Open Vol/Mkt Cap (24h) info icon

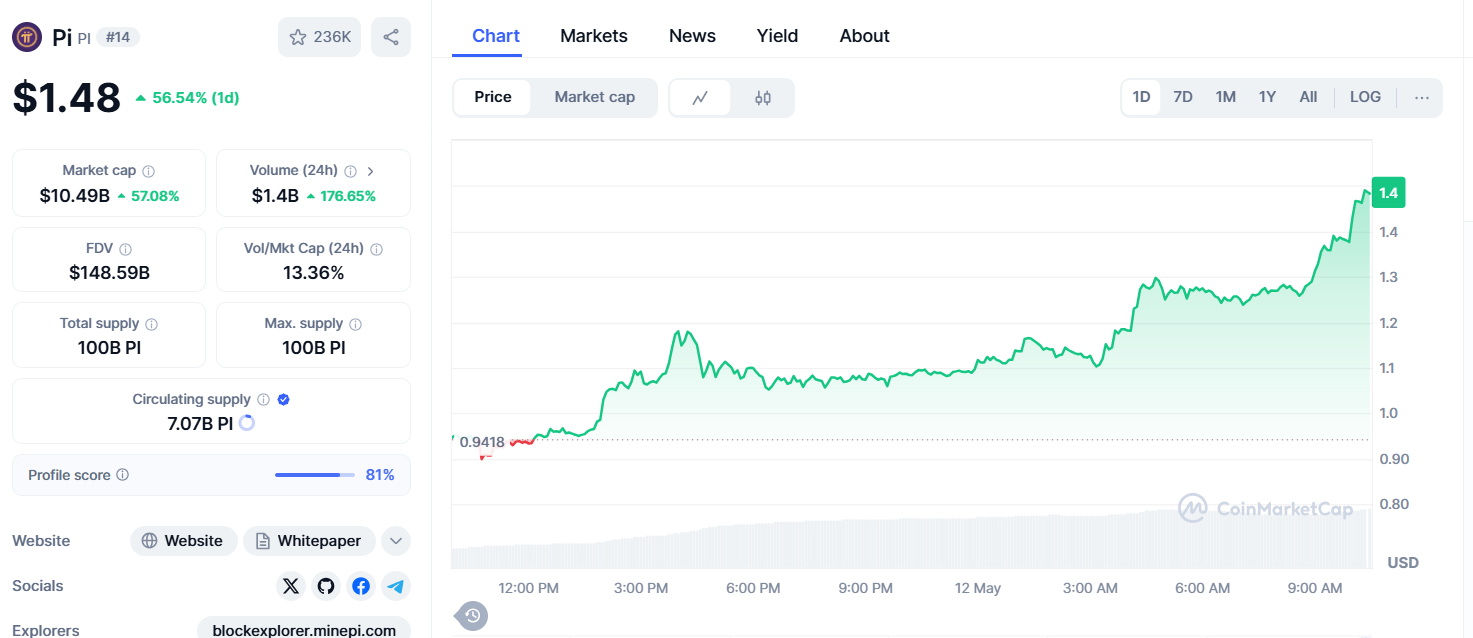(376, 249)
